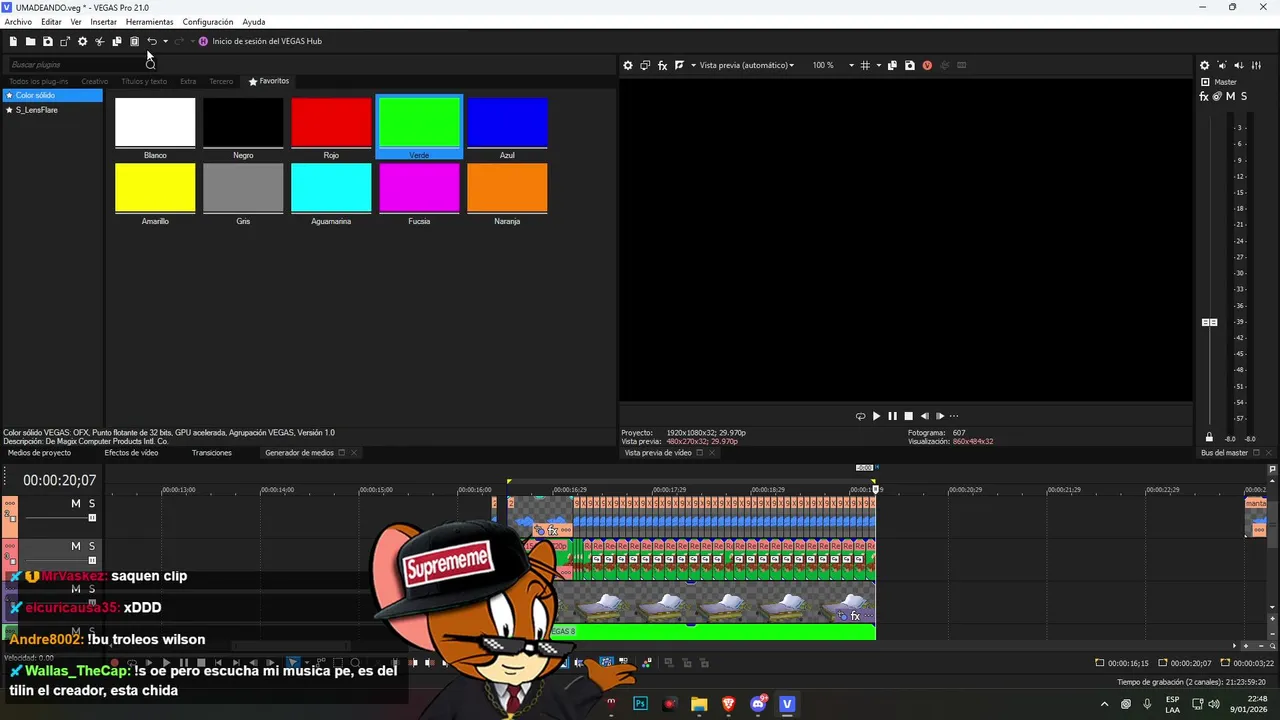Open master bus audio properties gear icon

(x=1204, y=65)
